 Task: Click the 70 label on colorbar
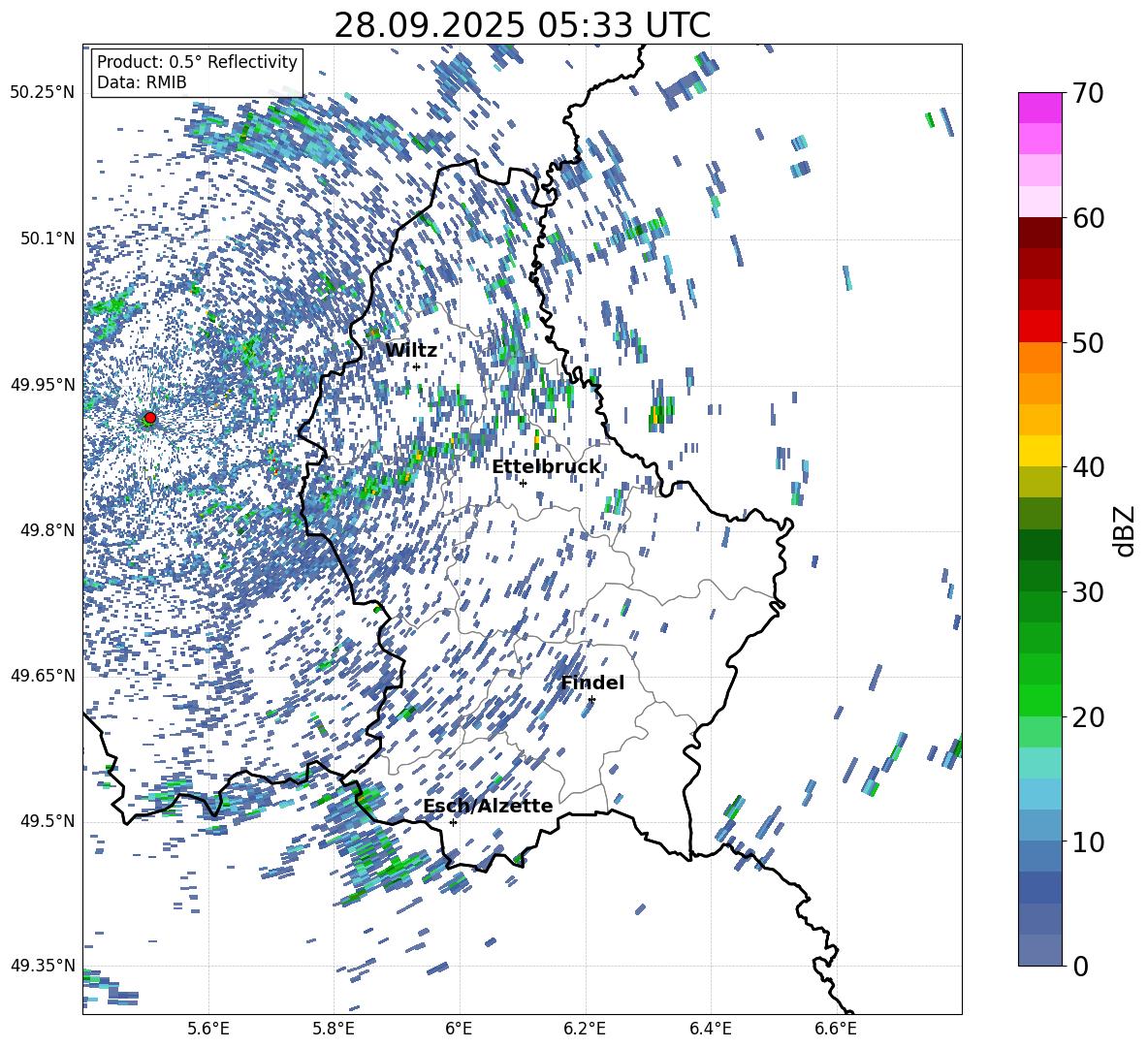pyautogui.click(x=1088, y=93)
